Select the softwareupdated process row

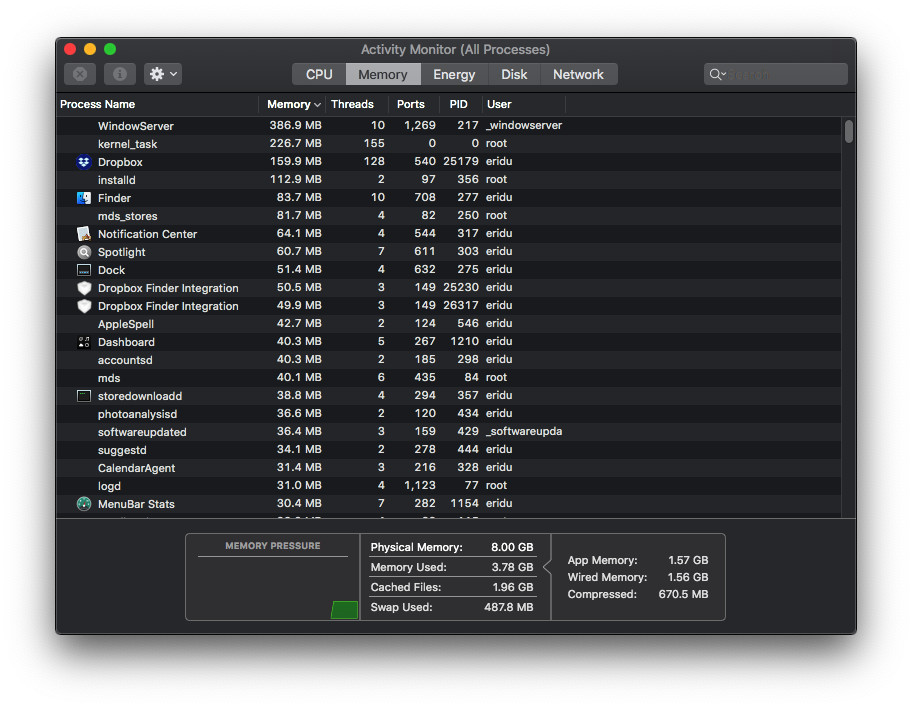[448, 432]
